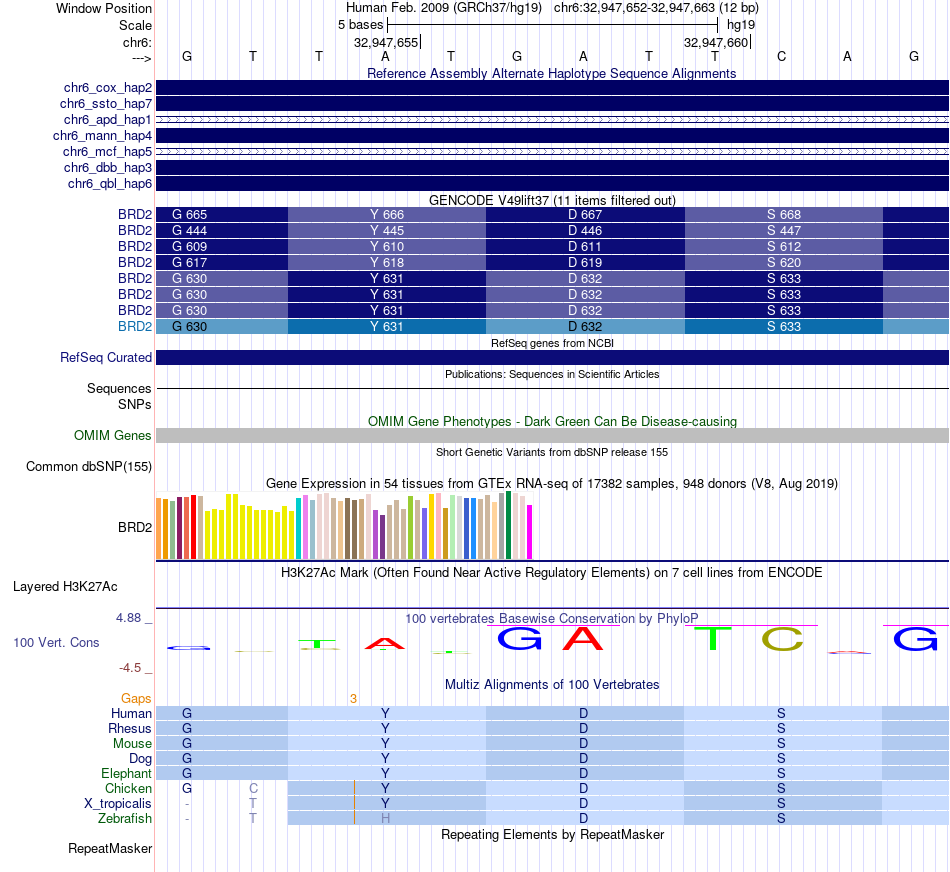Select codon S 612 in BRD2 transcript

coord(783,247)
